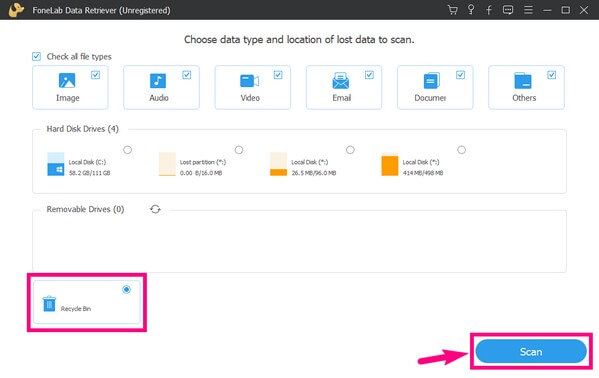599x378 pixels.
Task: Click the Audio music note icon
Action: click(x=158, y=81)
